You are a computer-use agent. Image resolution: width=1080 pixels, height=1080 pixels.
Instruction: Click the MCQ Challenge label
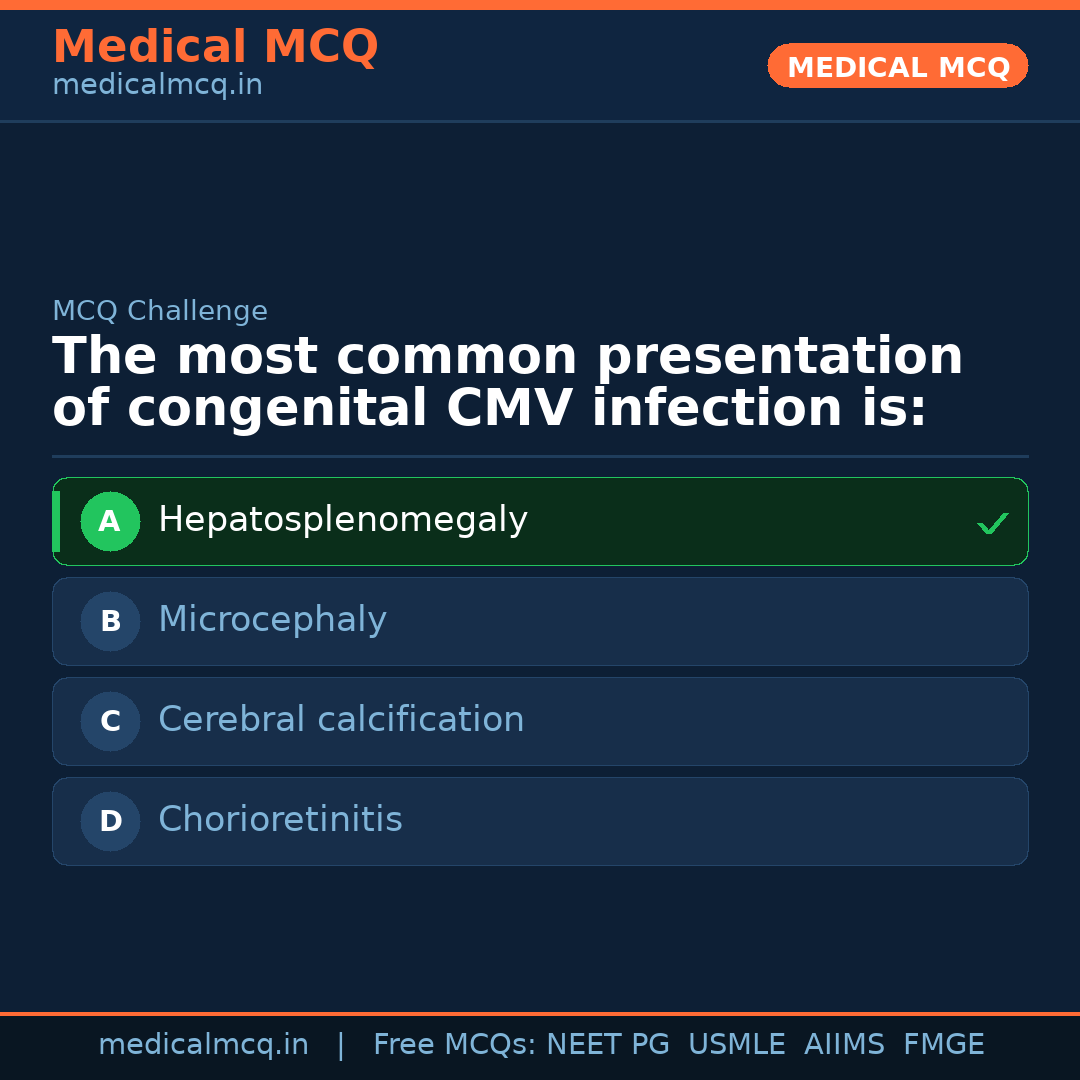[x=160, y=312]
